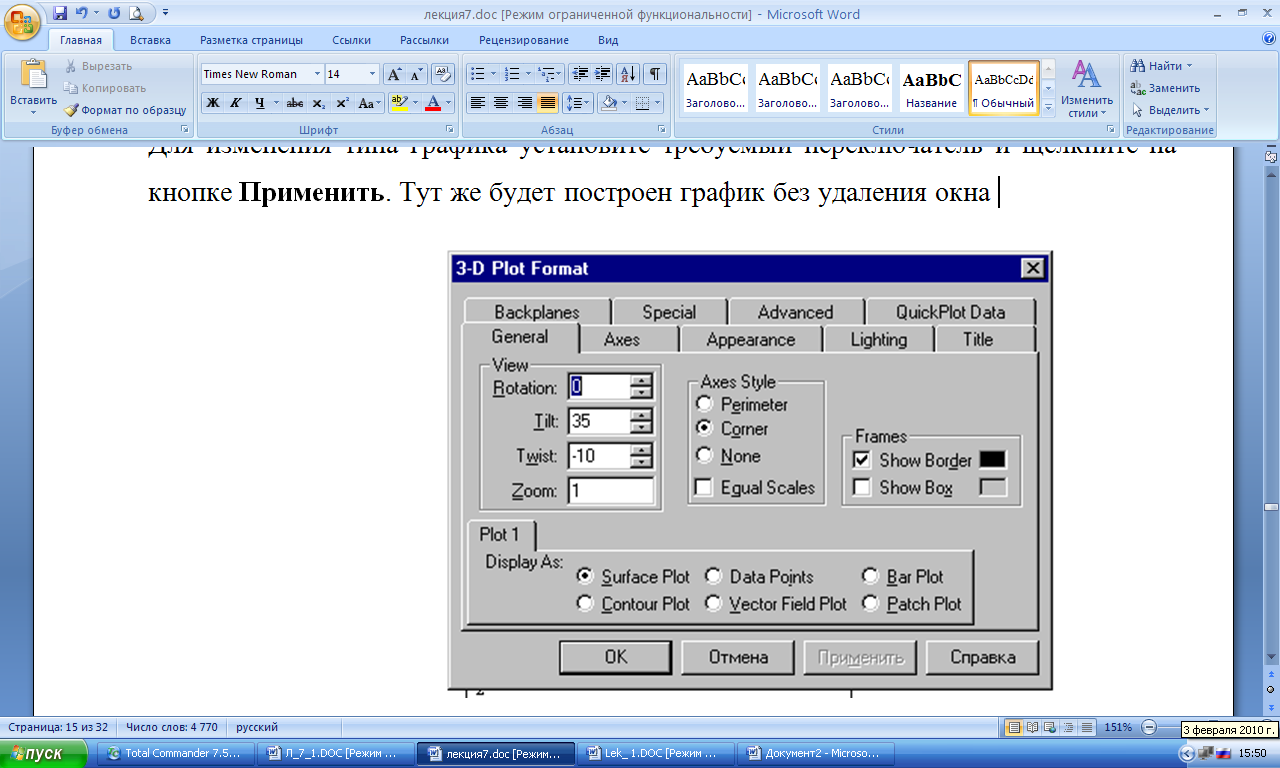1280x768 pixels.
Task: Toggle italic (К) formatting
Action: pos(235,102)
